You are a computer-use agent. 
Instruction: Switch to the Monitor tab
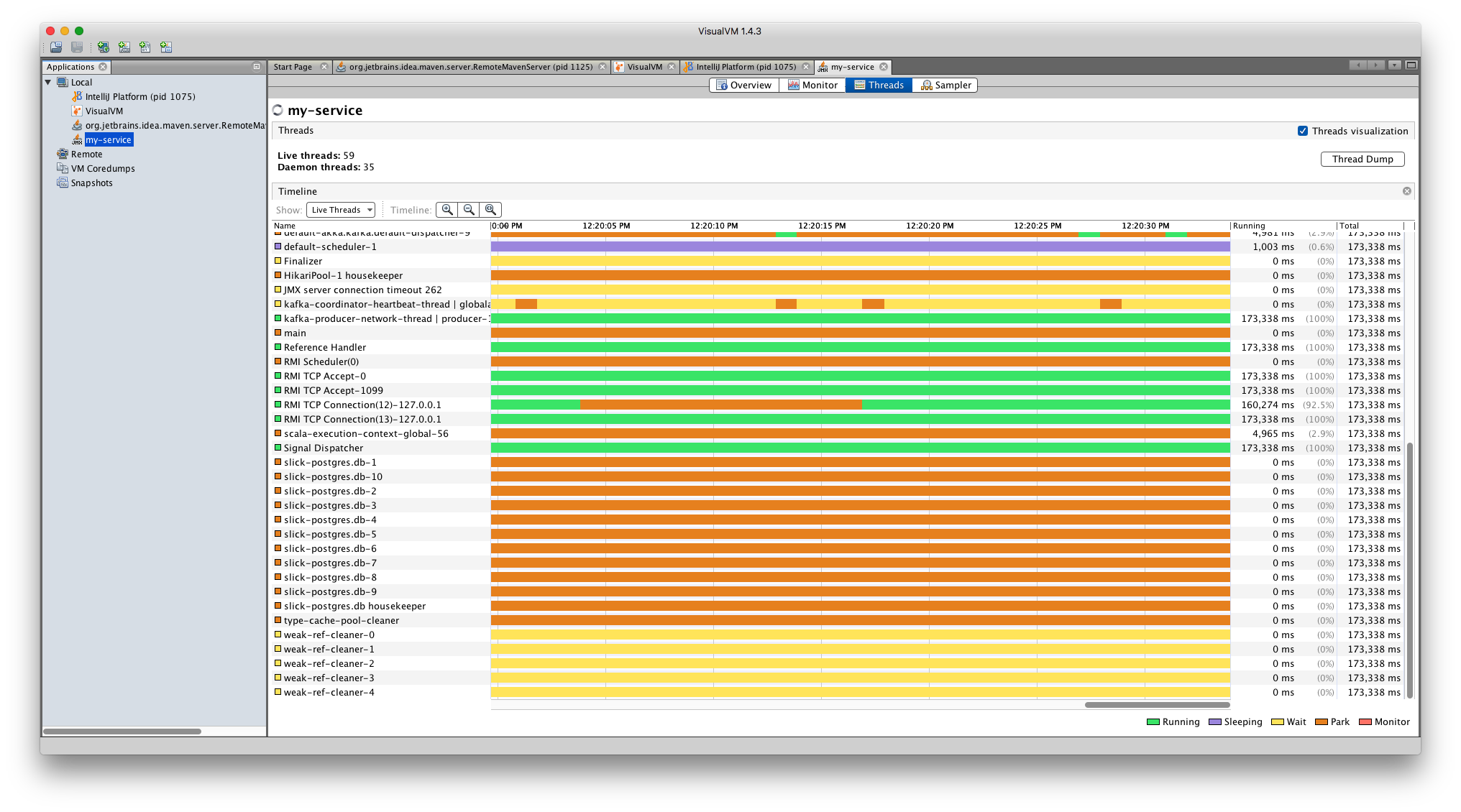(x=812, y=85)
